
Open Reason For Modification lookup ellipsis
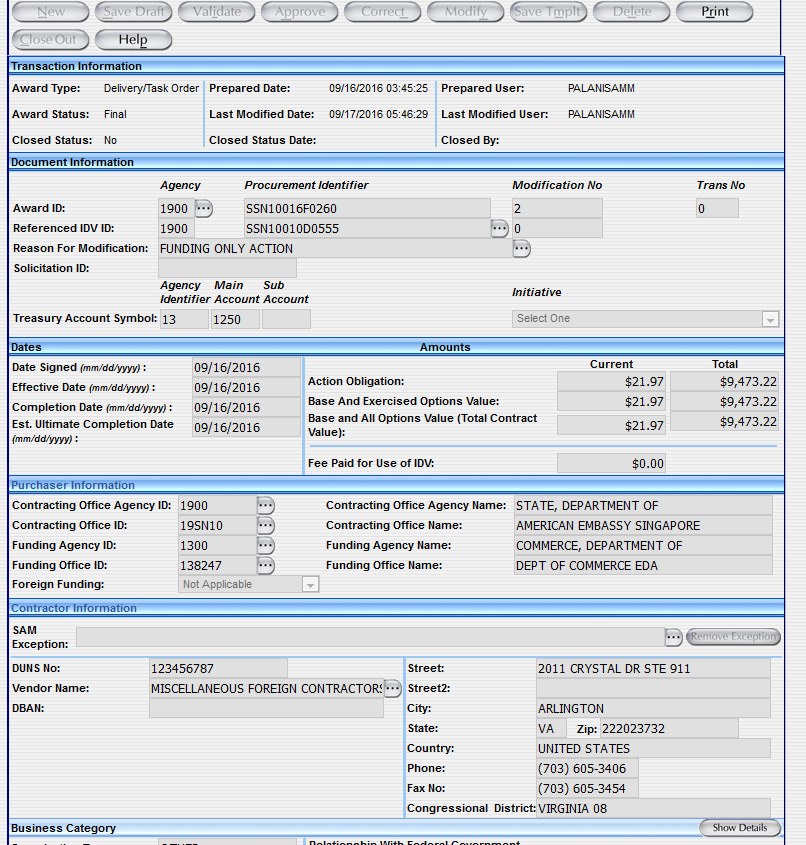[x=522, y=248]
